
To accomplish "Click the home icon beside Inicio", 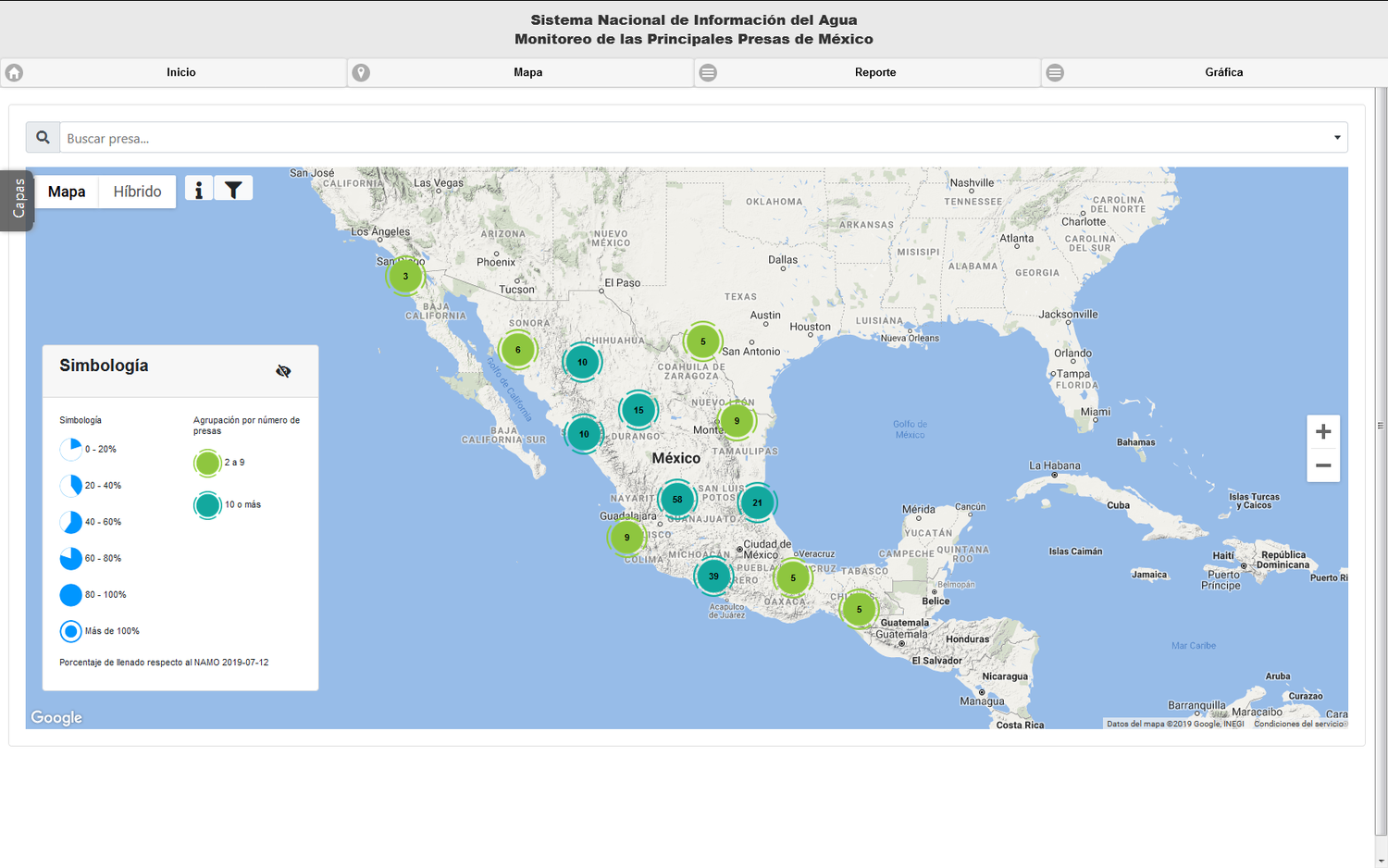I will [x=15, y=72].
